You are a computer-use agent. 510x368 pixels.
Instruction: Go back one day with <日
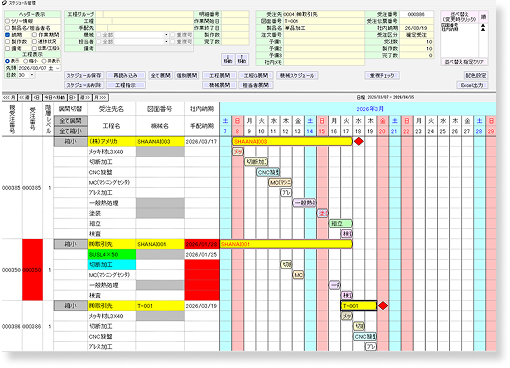[x=37, y=98]
